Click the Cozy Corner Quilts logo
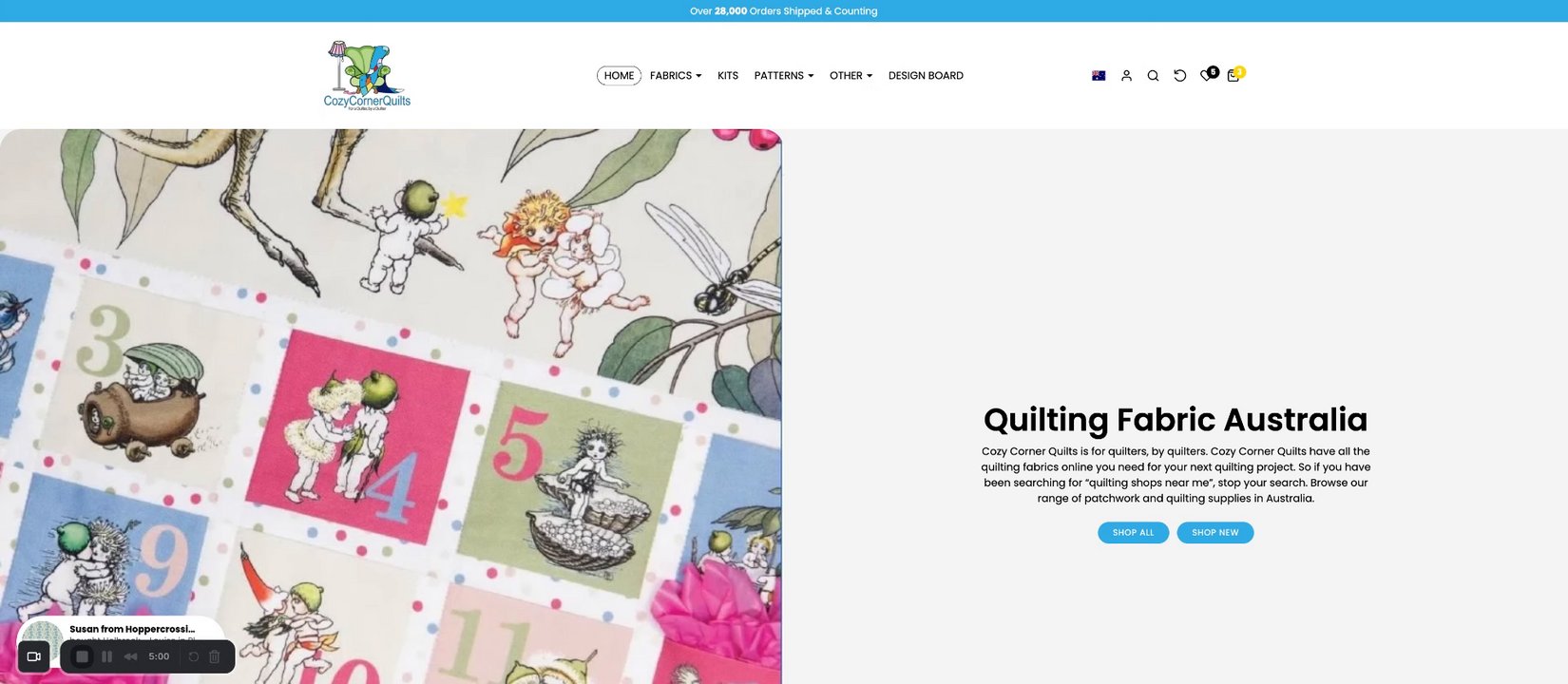The image size is (1568, 684). [367, 75]
